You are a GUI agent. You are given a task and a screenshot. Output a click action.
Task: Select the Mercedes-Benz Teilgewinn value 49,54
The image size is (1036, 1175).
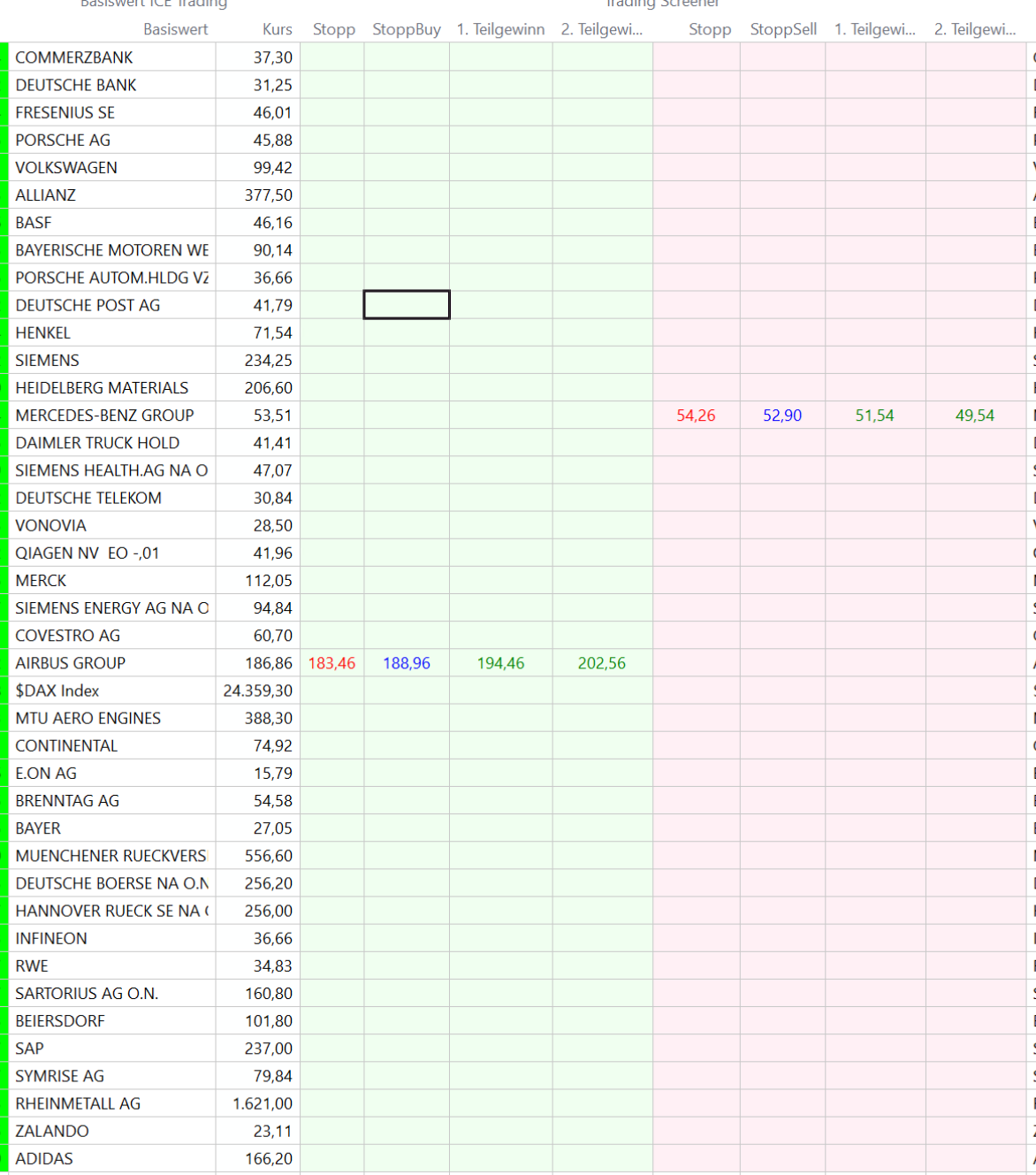[x=974, y=416]
